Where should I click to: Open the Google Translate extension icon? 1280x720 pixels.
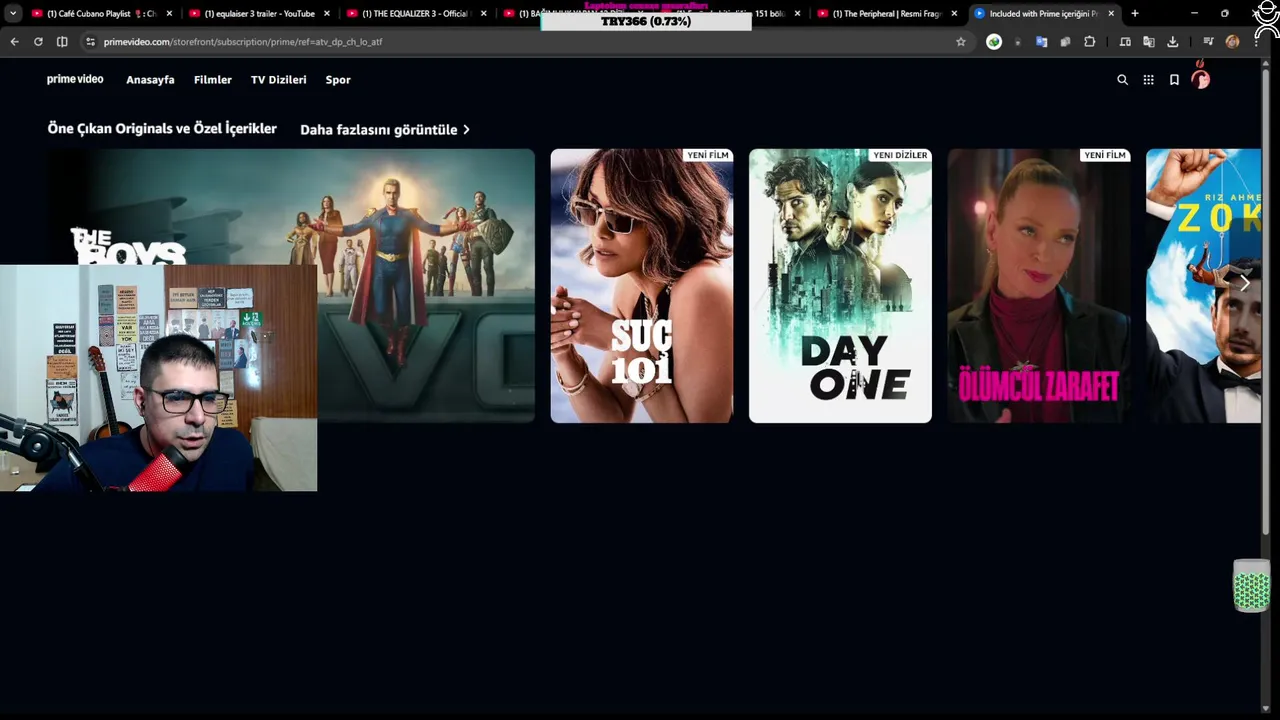(x=1041, y=42)
